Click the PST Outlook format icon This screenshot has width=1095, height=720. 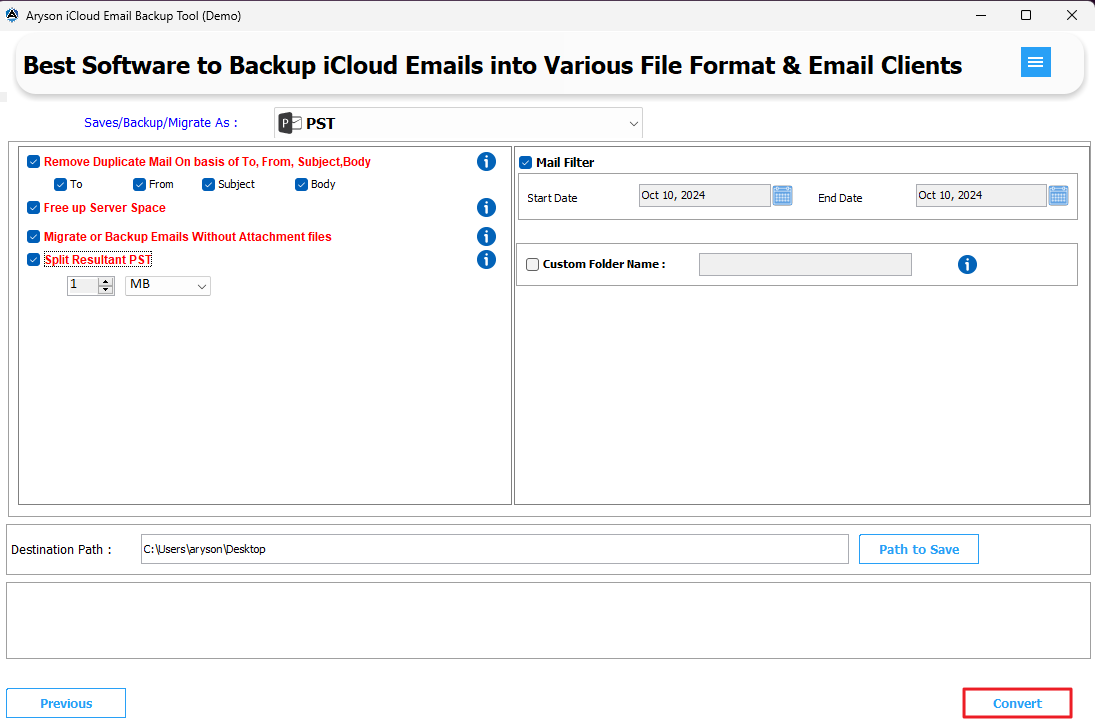pos(290,124)
